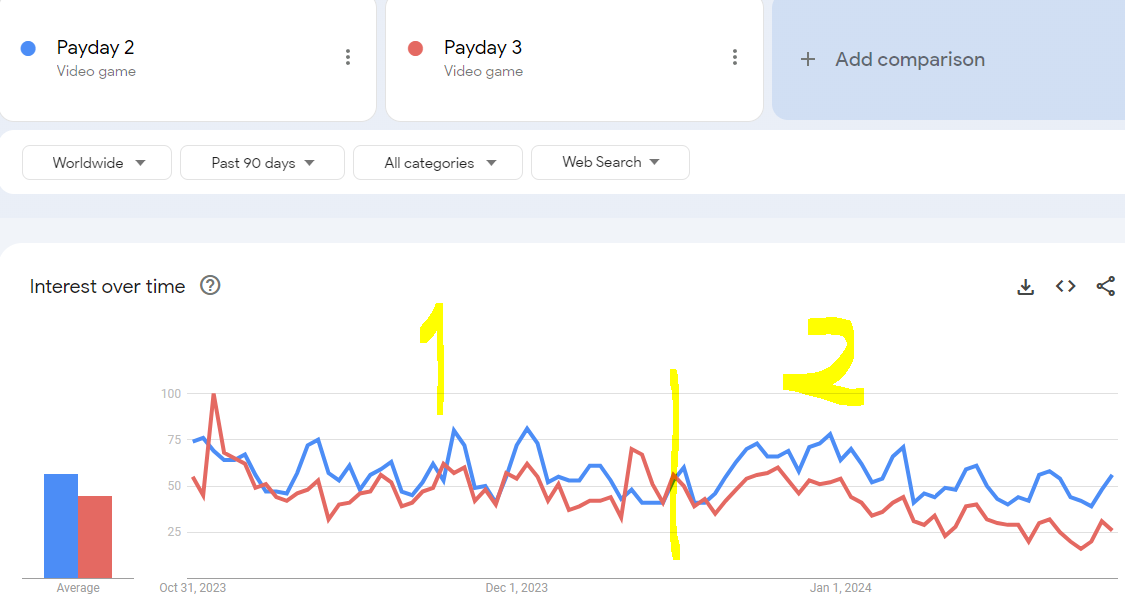
Task: Click the 50 y-axis label
Action: click(174, 486)
